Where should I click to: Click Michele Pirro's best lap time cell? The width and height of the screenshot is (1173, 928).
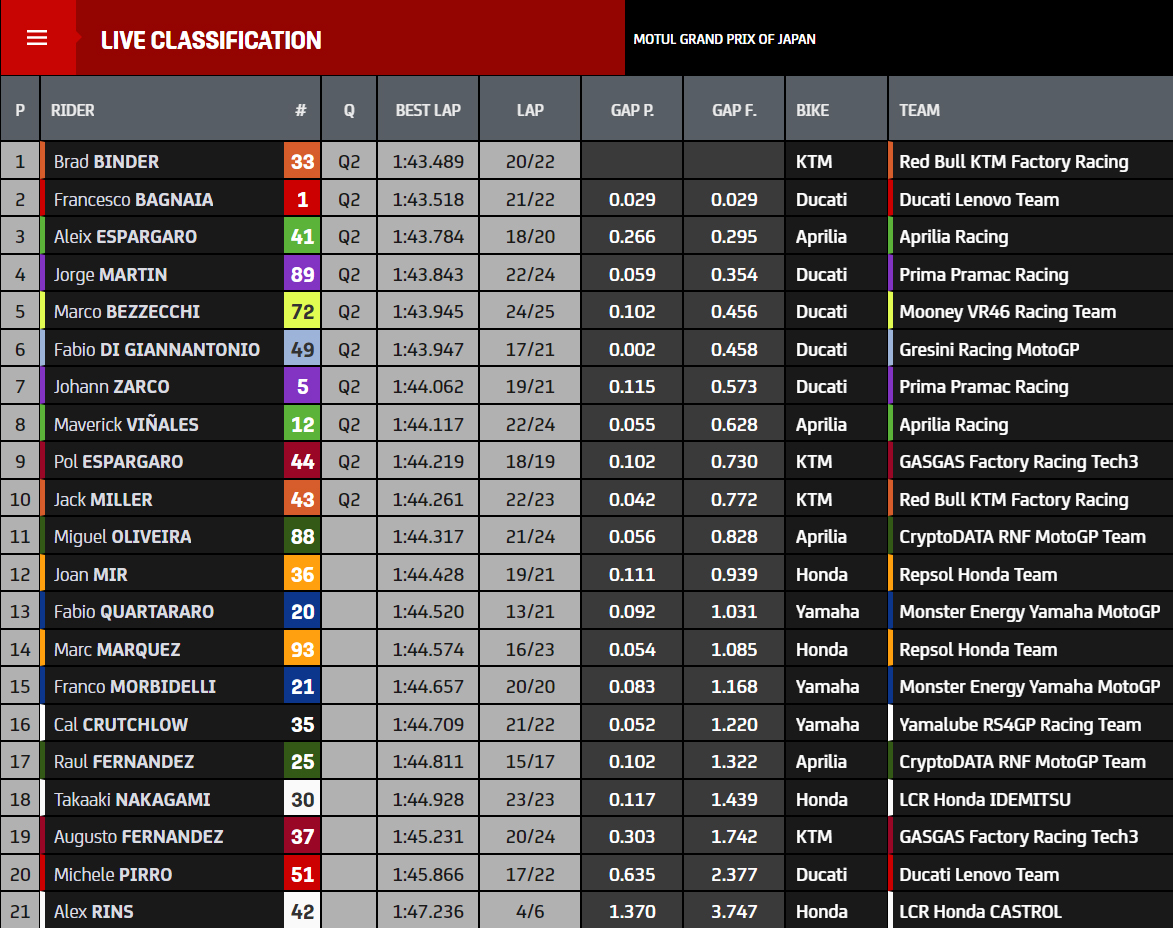tap(427, 873)
